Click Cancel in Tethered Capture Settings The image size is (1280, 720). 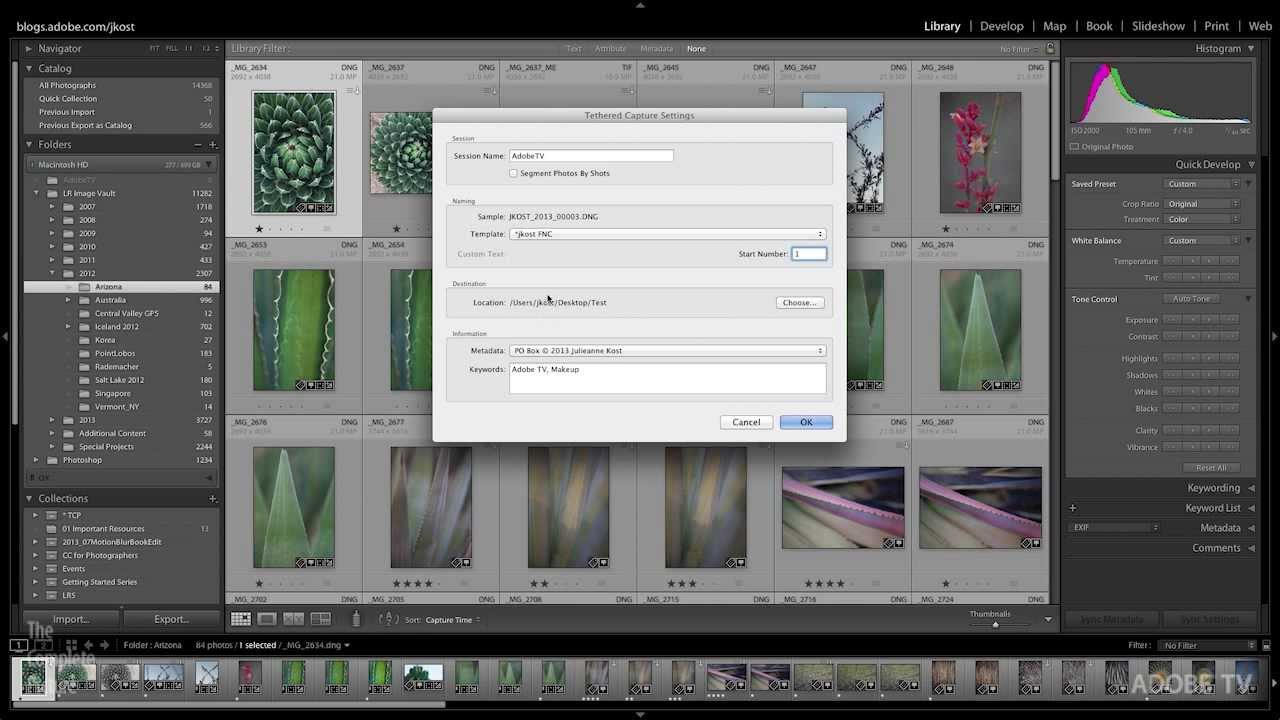(x=746, y=422)
